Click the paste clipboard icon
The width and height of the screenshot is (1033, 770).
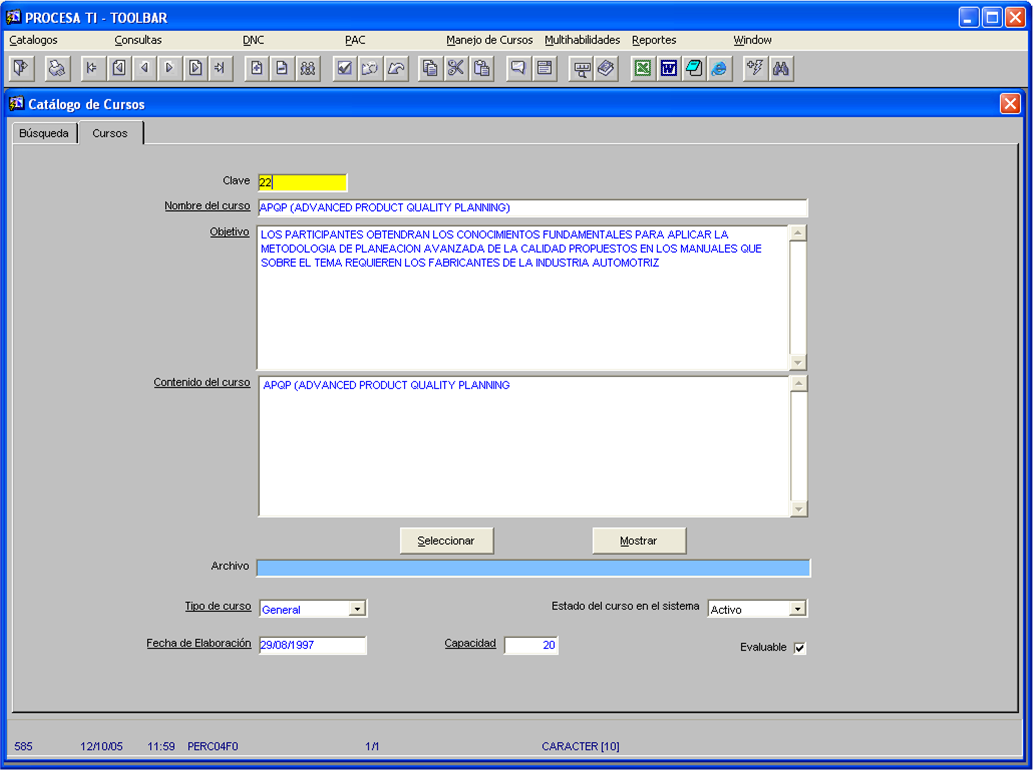(x=482, y=68)
